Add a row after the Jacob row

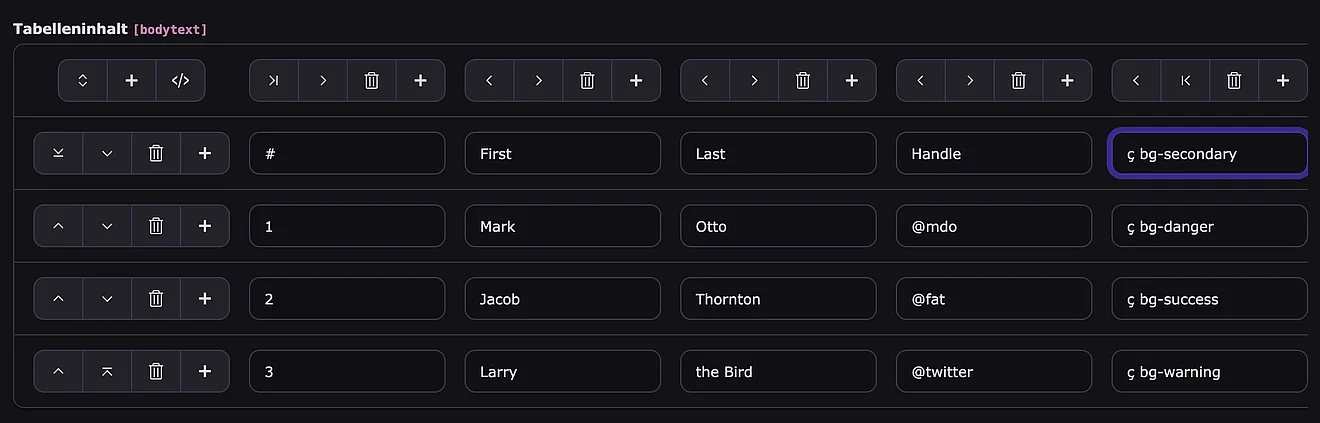point(205,299)
